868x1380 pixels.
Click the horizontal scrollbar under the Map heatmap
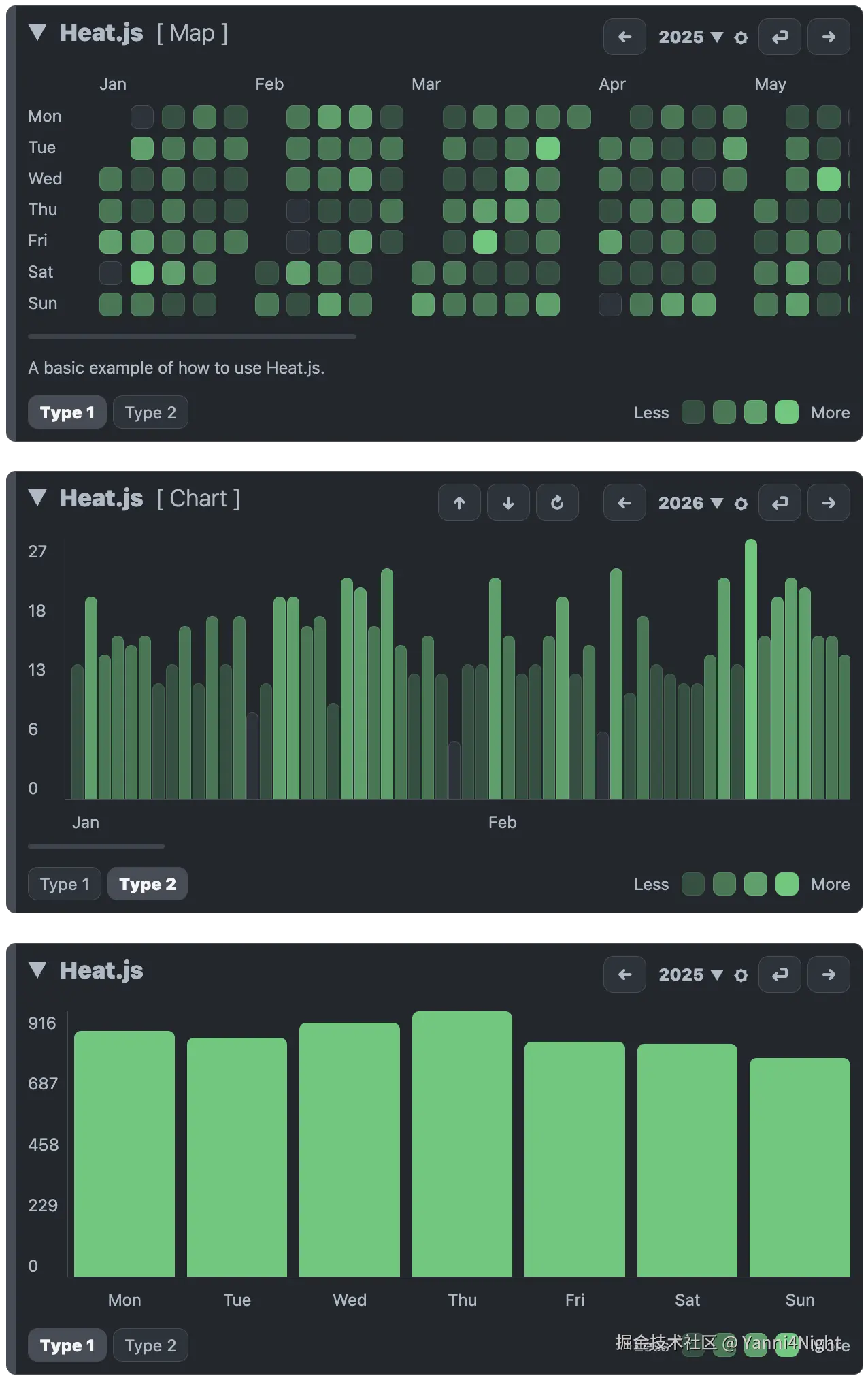[192, 336]
